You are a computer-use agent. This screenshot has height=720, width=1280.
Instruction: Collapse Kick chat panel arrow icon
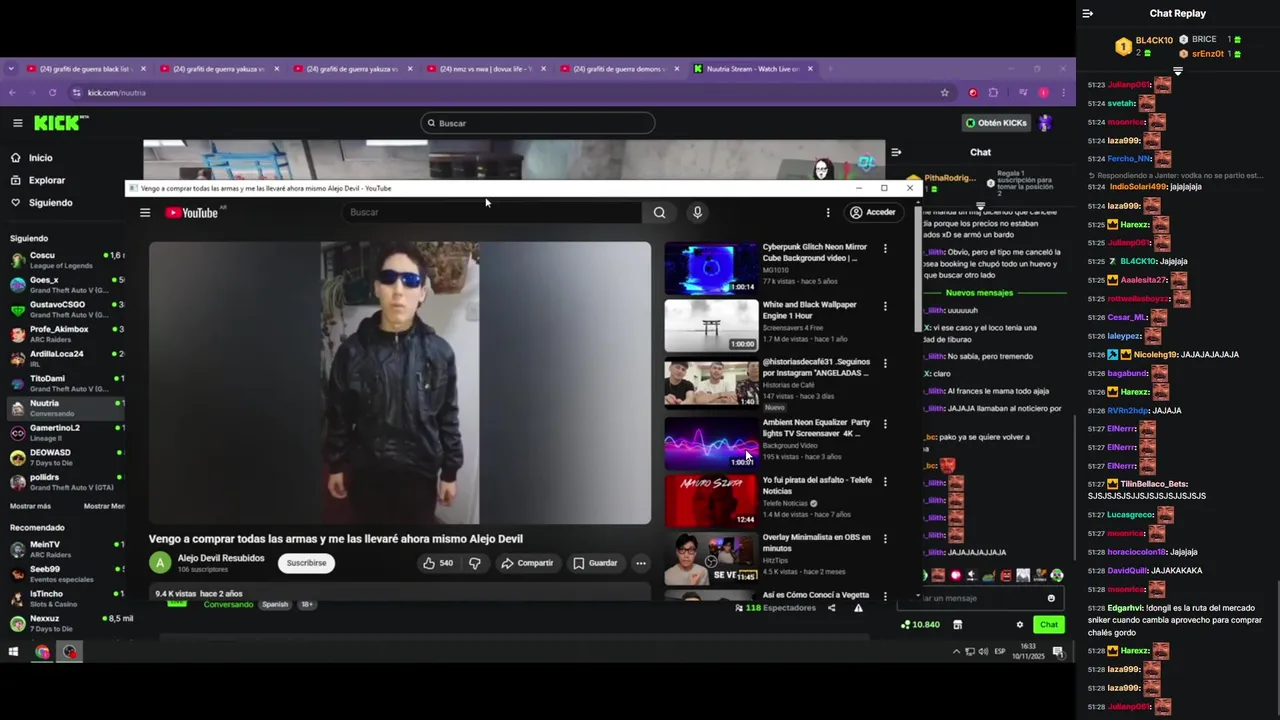896,152
